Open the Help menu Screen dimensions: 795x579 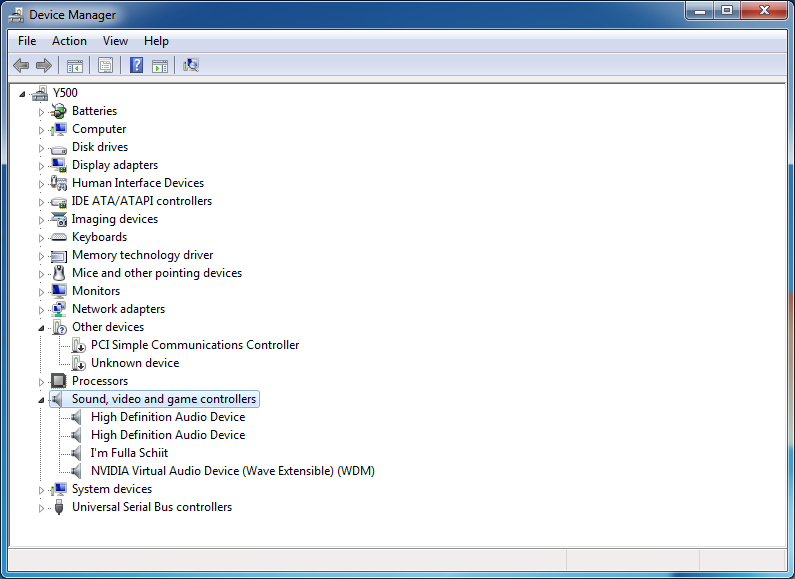coord(156,41)
